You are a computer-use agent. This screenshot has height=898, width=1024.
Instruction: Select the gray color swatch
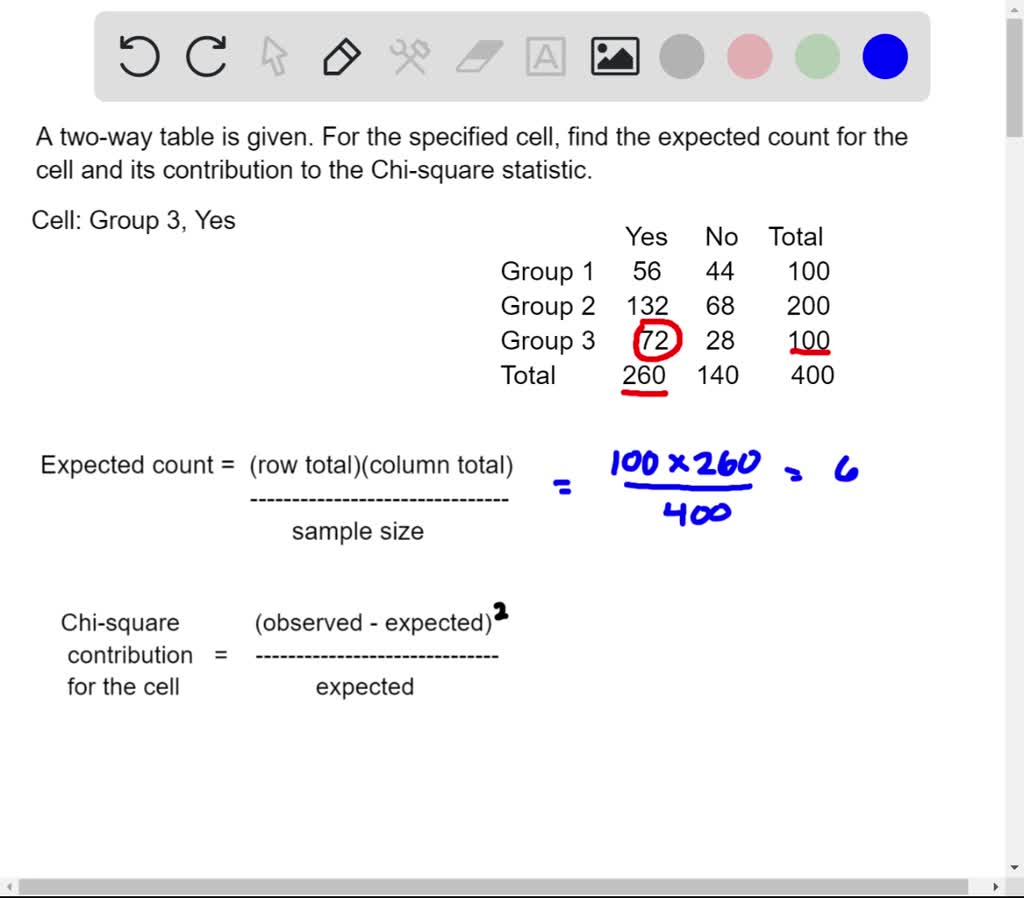[682, 56]
